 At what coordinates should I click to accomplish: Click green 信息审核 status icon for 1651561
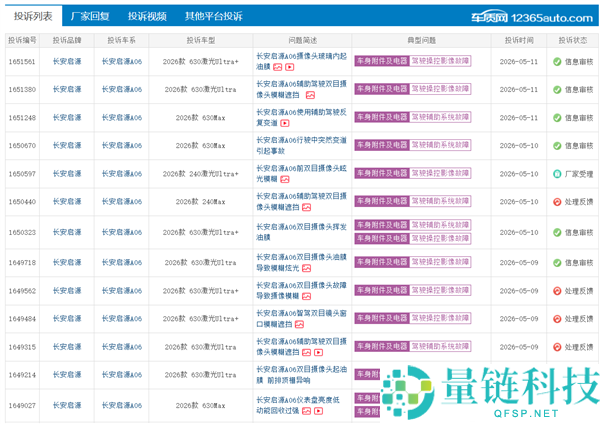pyautogui.click(x=557, y=62)
